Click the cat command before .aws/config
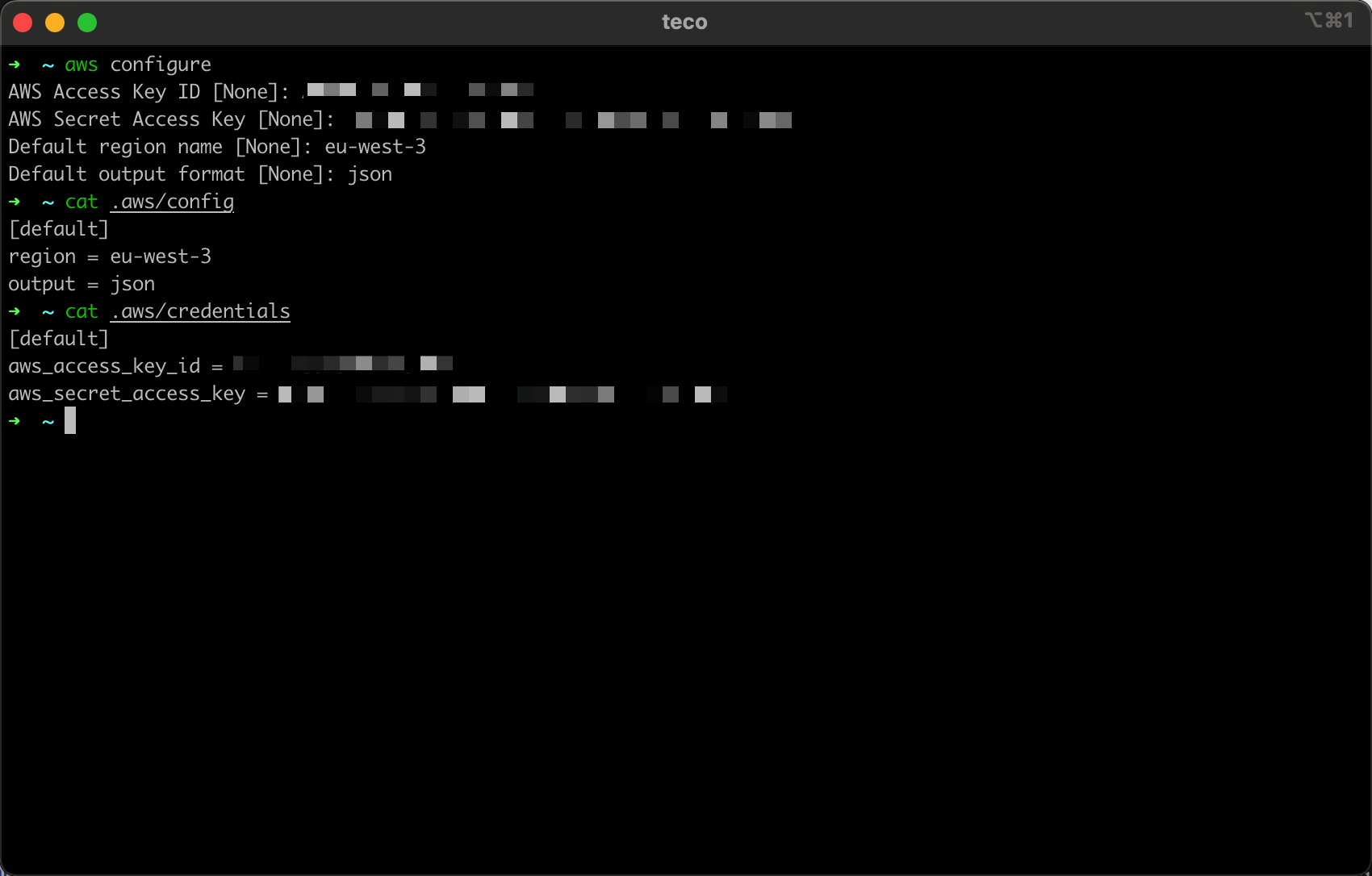The height and width of the screenshot is (876, 1372). pos(81,202)
